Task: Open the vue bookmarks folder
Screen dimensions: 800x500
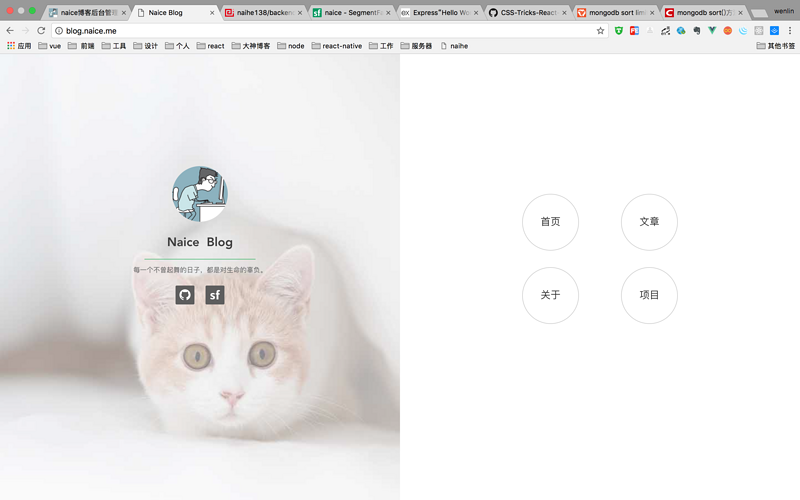Action: click(x=50, y=46)
